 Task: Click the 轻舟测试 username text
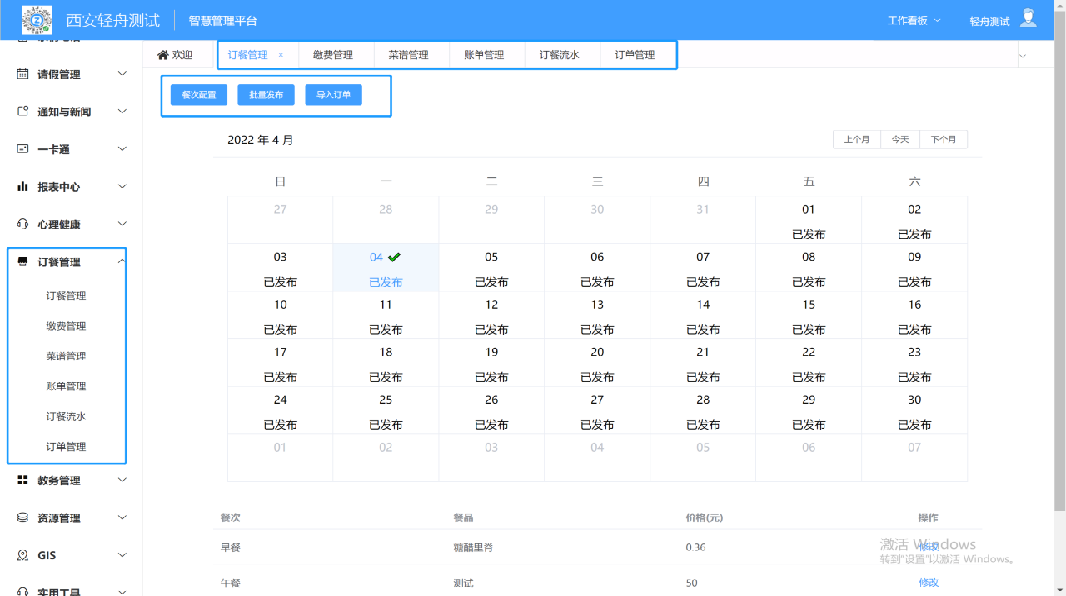coord(989,21)
